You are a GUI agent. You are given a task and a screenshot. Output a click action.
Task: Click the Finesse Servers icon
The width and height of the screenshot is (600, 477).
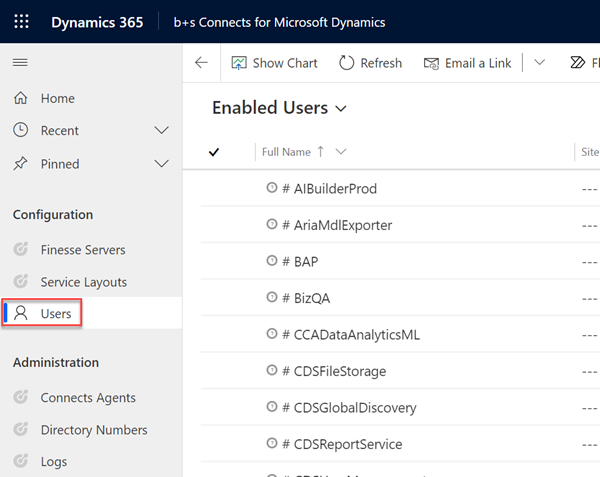tap(20, 249)
